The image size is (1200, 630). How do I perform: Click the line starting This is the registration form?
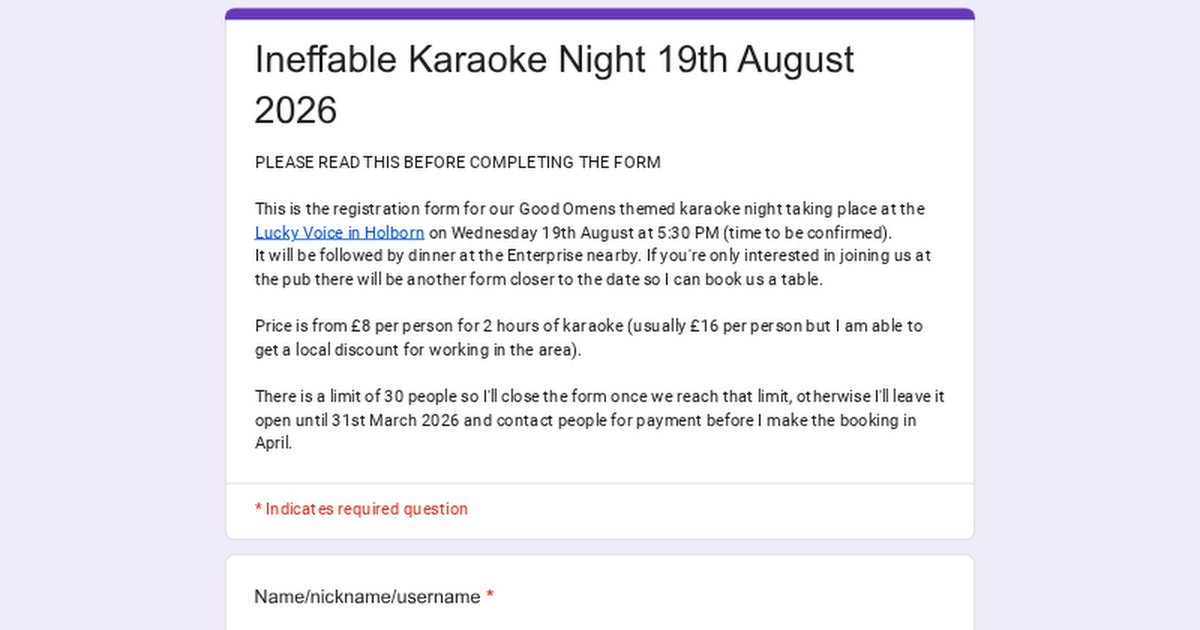point(589,209)
